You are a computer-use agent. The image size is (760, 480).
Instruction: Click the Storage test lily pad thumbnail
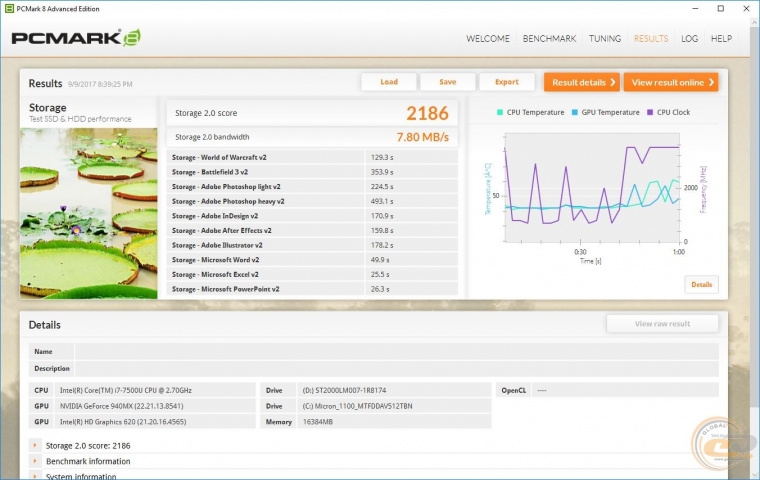89,213
